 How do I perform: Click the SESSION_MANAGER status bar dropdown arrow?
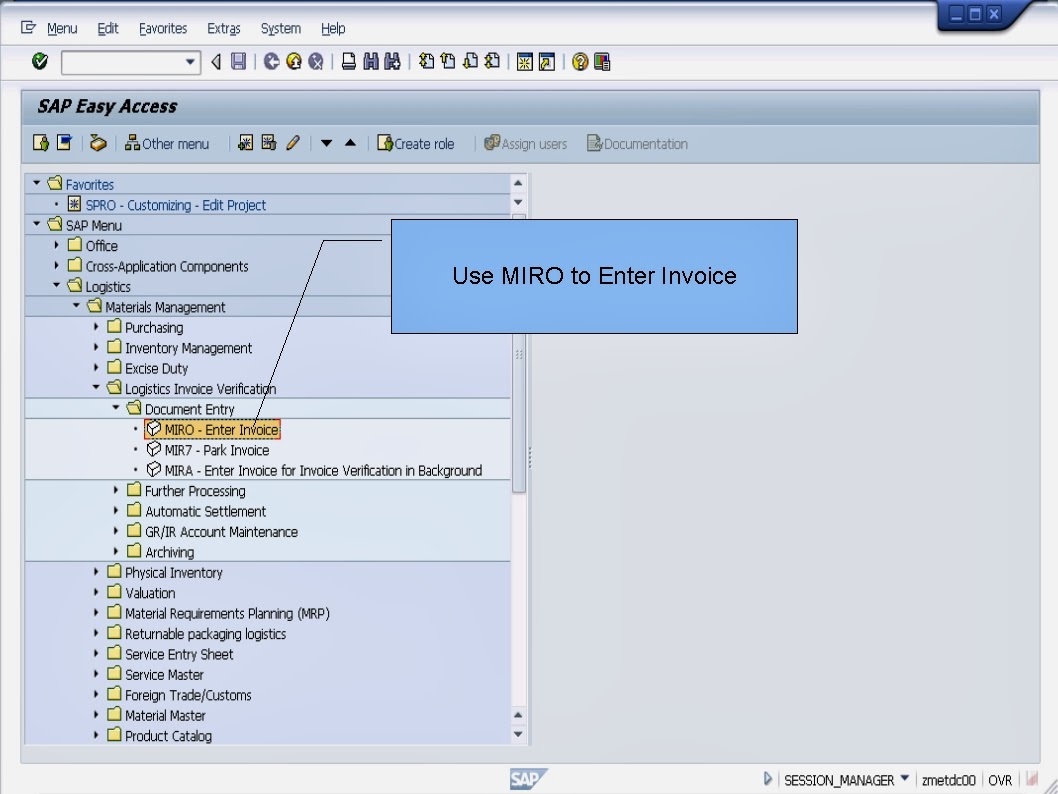coord(905,778)
